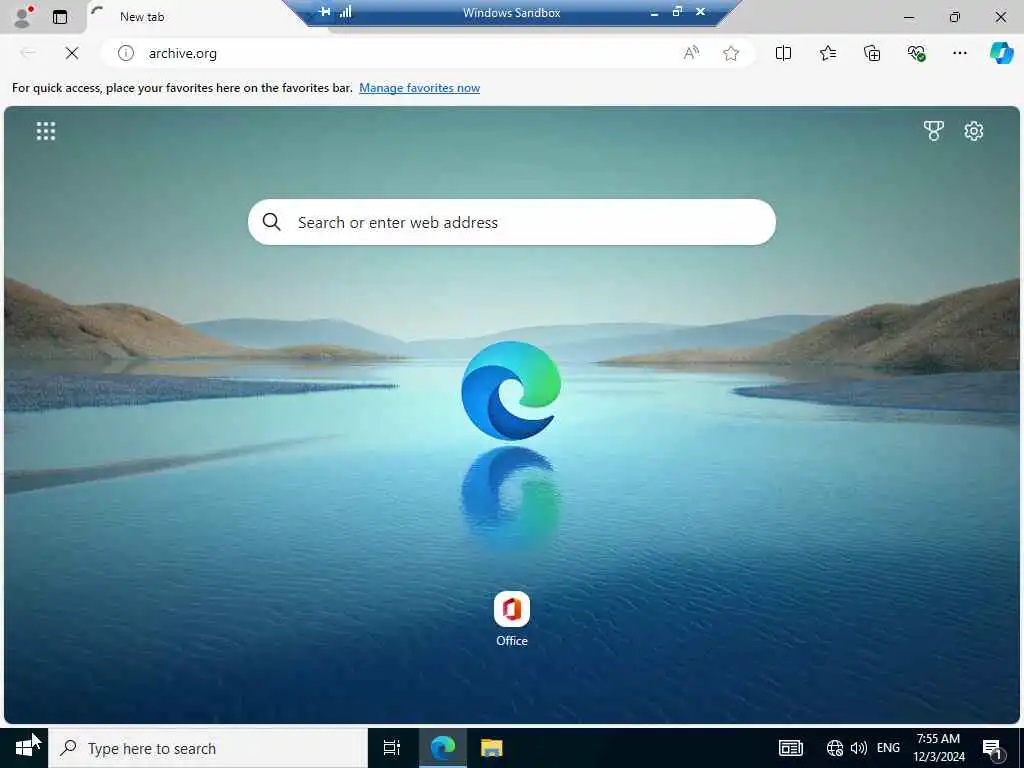Open Settings and more ellipsis menu
The height and width of the screenshot is (768, 1024).
click(959, 53)
